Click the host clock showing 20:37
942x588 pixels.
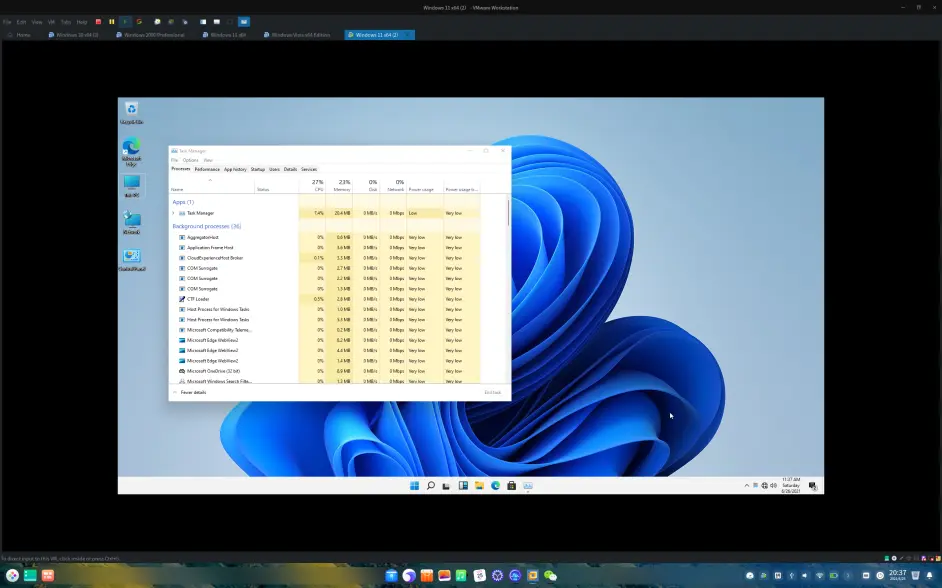tap(897, 575)
